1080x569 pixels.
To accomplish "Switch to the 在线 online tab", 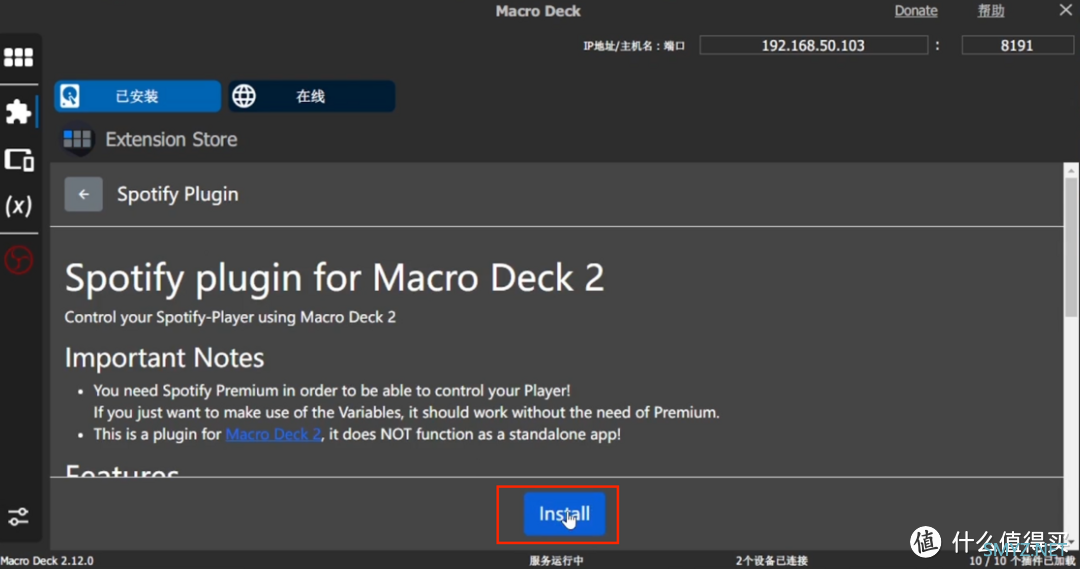I will click(x=312, y=96).
